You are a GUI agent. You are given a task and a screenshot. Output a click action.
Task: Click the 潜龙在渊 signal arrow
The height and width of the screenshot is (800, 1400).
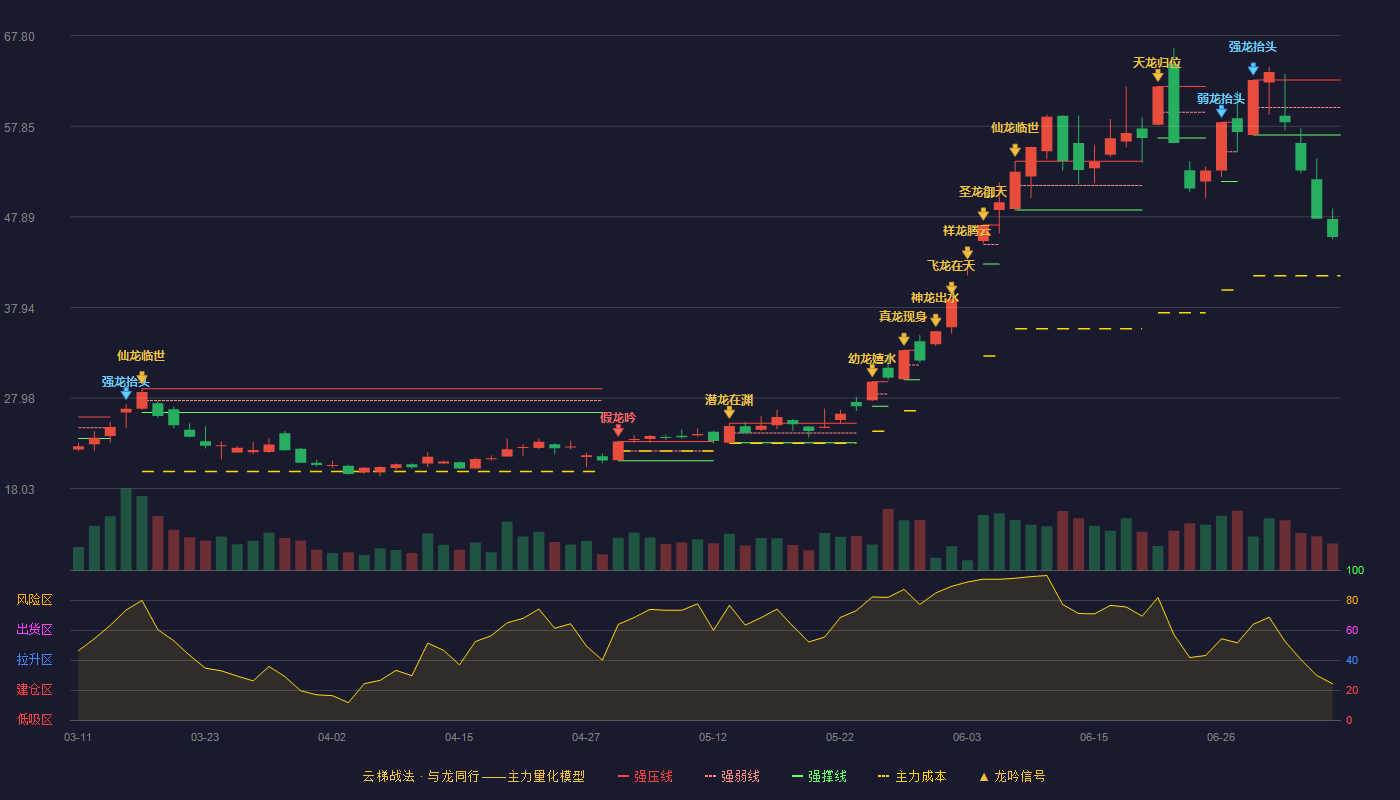click(x=729, y=412)
